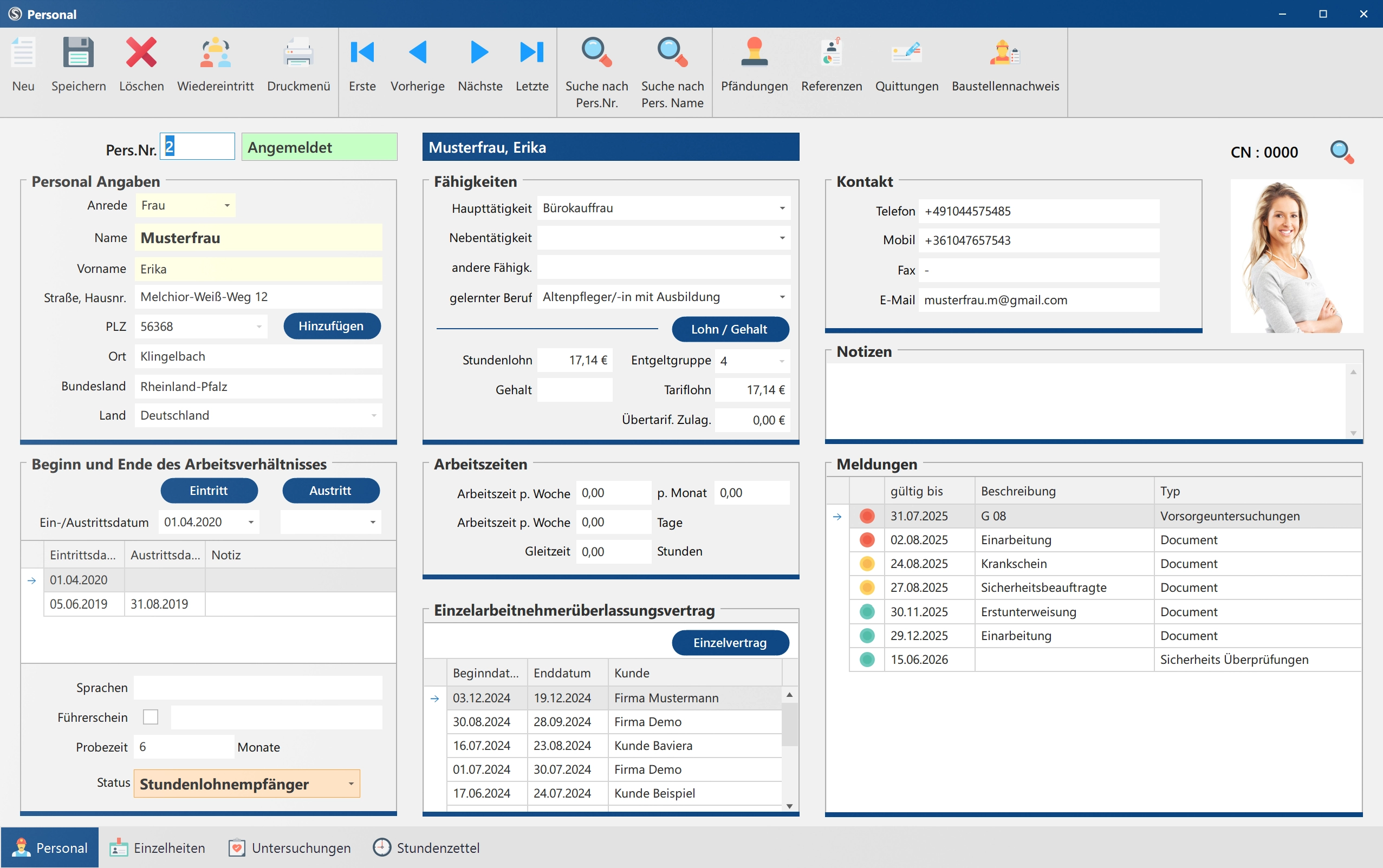Image resolution: width=1383 pixels, height=868 pixels.
Task: Click the Speichern floppy disk icon
Action: pyautogui.click(x=78, y=53)
